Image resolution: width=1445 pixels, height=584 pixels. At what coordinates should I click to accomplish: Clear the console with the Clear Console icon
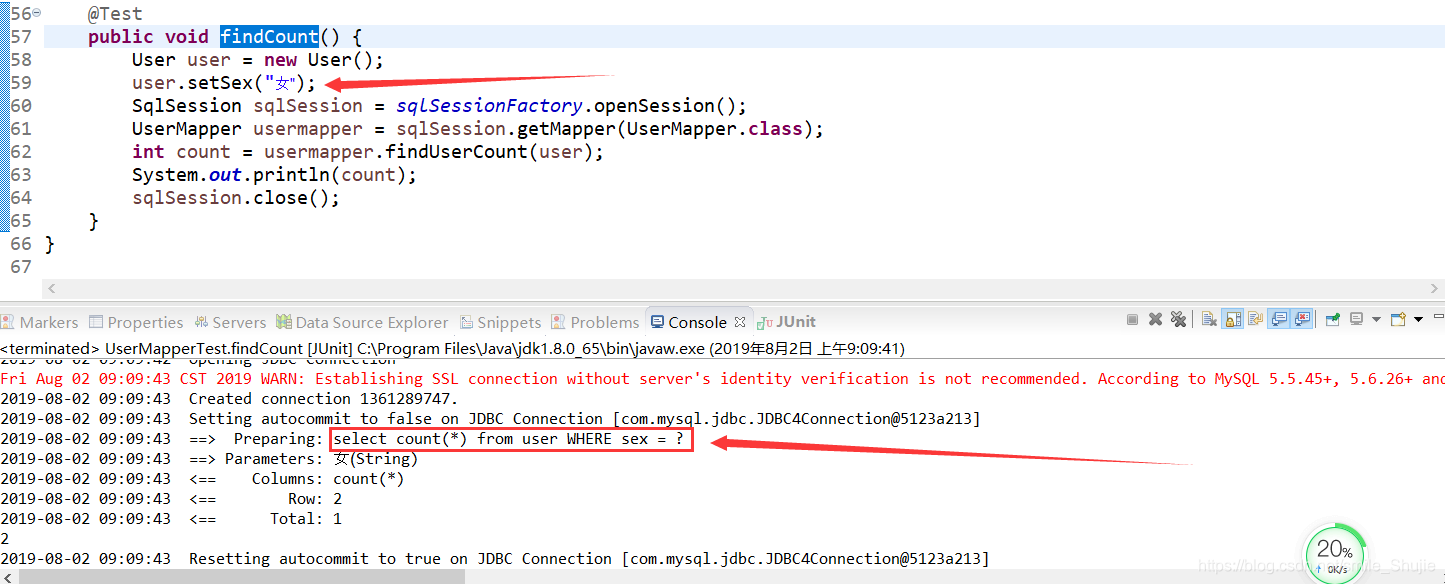[1209, 319]
